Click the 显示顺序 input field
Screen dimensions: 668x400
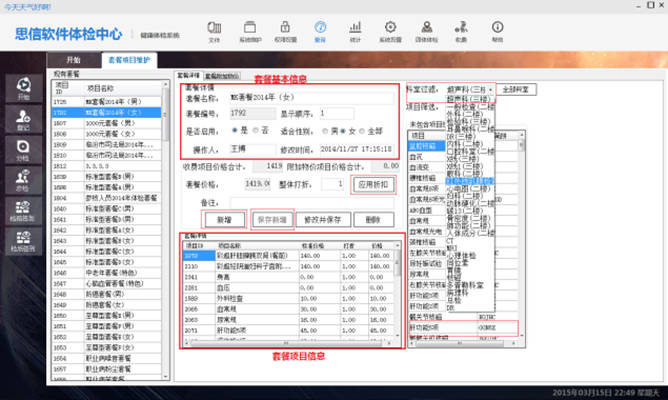336,113
